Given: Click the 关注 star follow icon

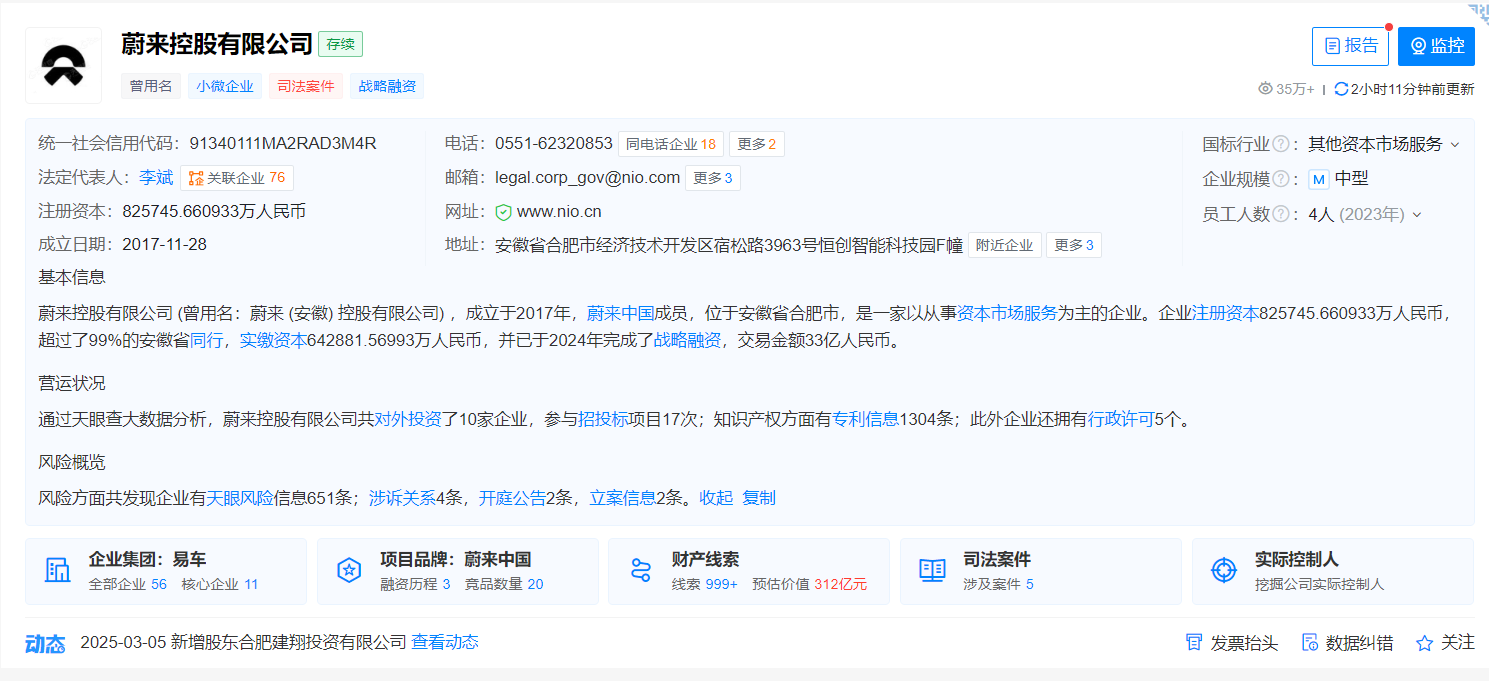Looking at the screenshot, I should tap(1425, 643).
